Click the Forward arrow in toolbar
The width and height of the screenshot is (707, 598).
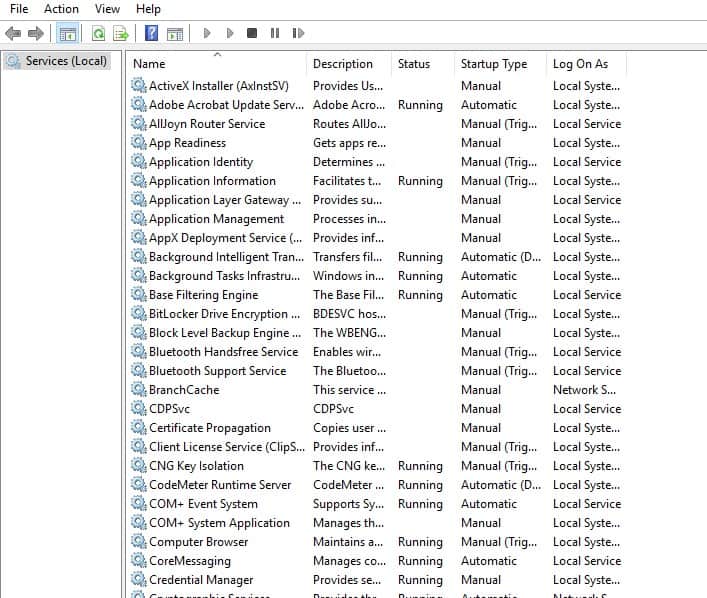[x=36, y=33]
